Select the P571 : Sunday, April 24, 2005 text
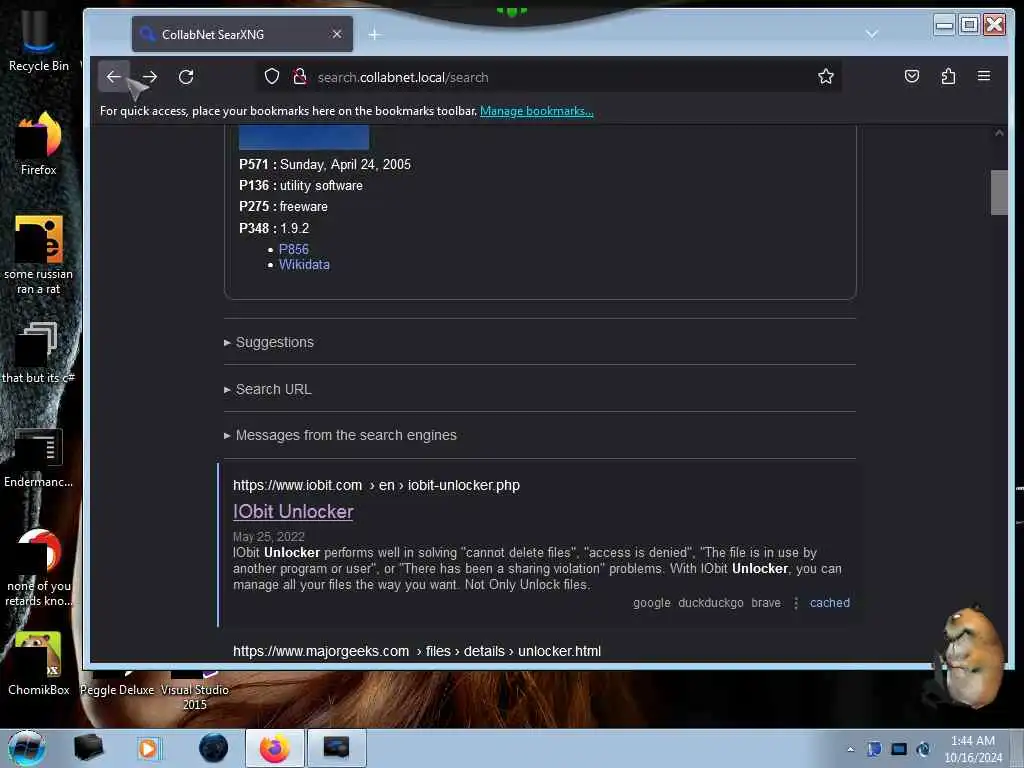The image size is (1024, 768). pos(325,165)
